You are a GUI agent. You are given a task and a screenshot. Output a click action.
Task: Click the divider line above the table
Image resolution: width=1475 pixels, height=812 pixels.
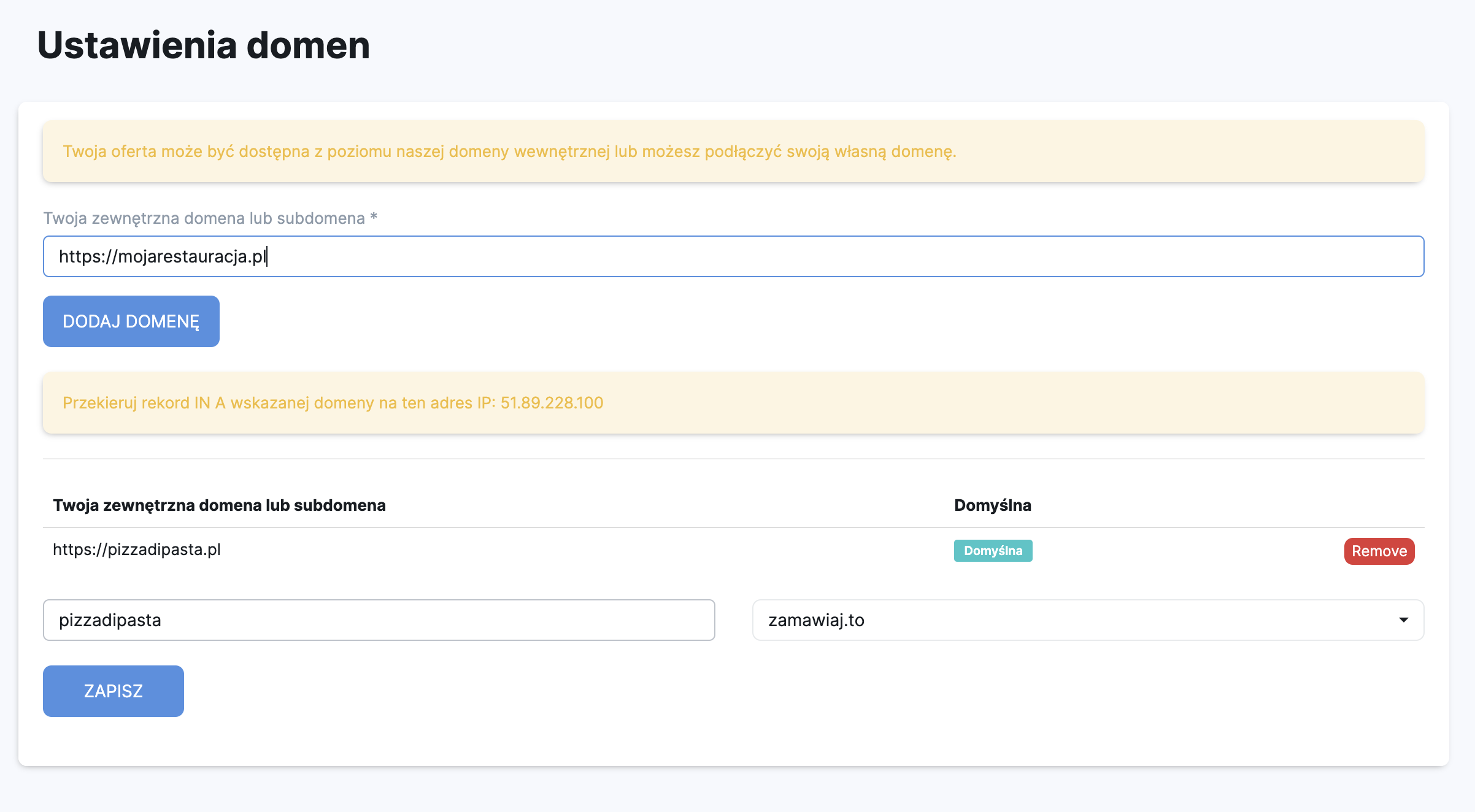[733, 459]
